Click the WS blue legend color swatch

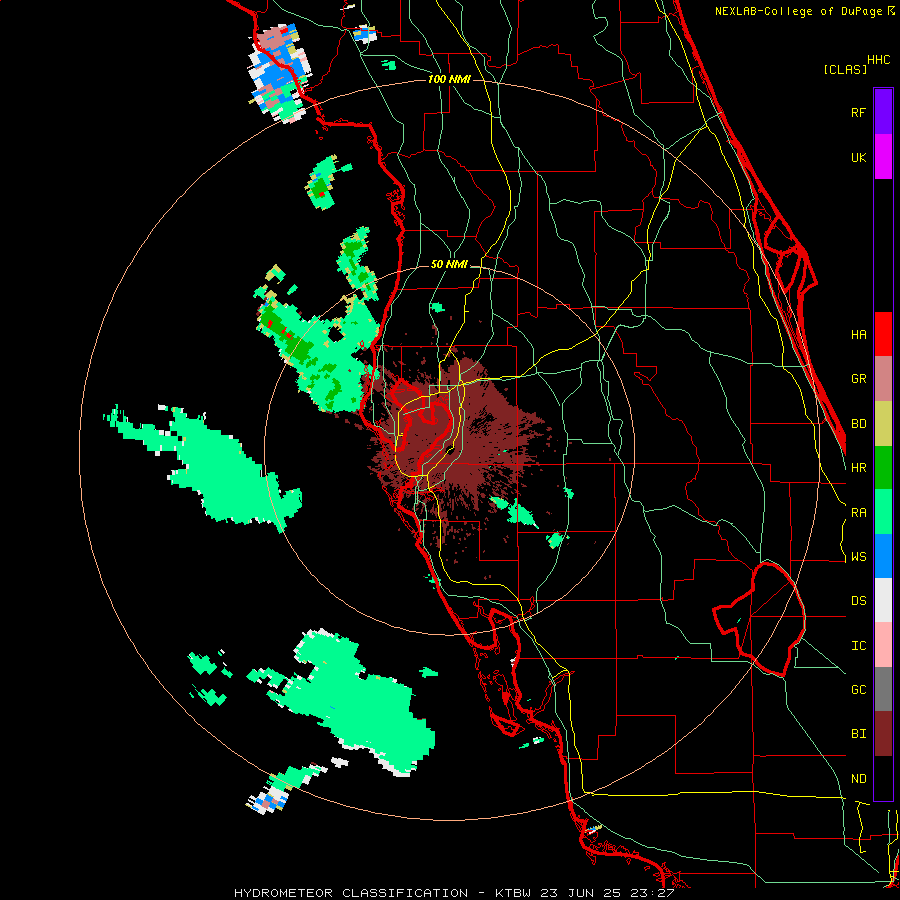point(883,556)
